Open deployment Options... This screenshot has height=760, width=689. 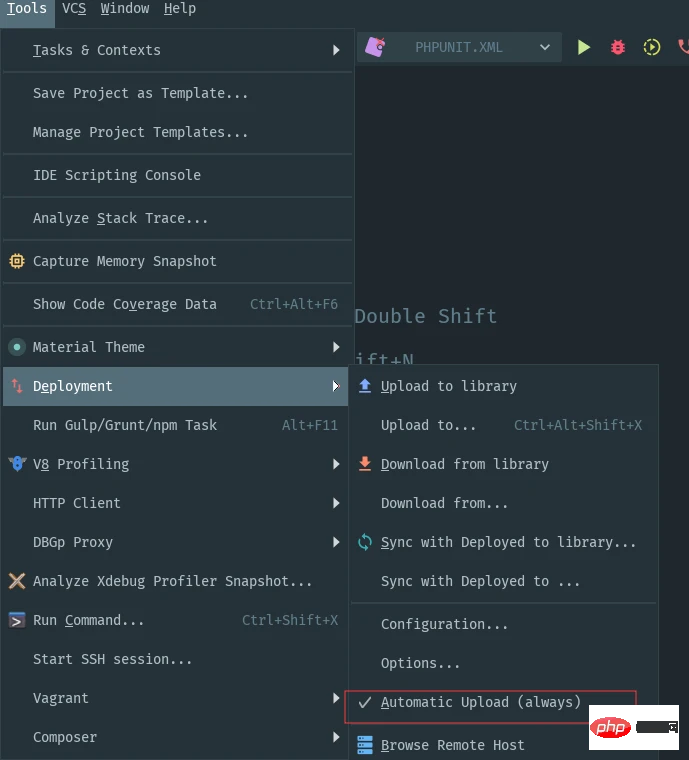(x=504, y=663)
